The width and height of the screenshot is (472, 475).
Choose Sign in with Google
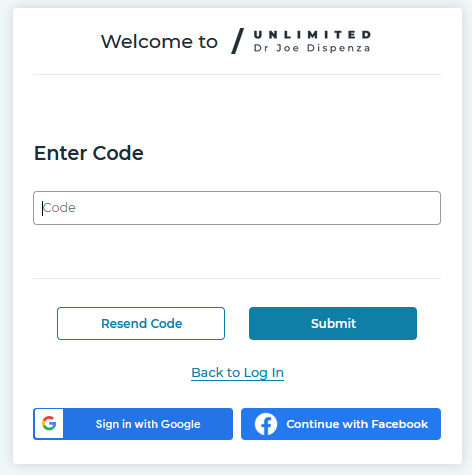[x=133, y=424]
